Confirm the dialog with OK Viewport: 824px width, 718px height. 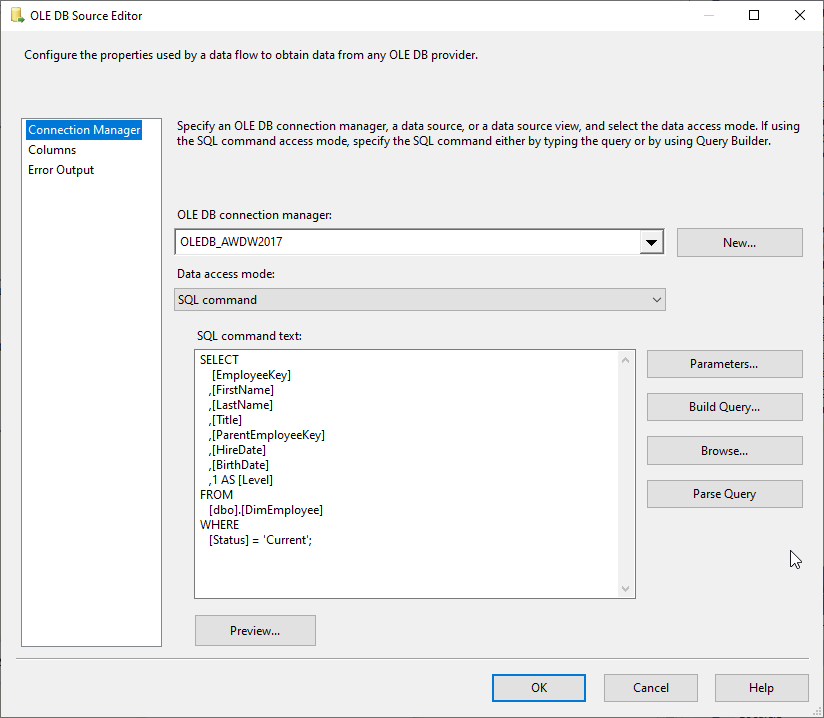click(x=539, y=688)
